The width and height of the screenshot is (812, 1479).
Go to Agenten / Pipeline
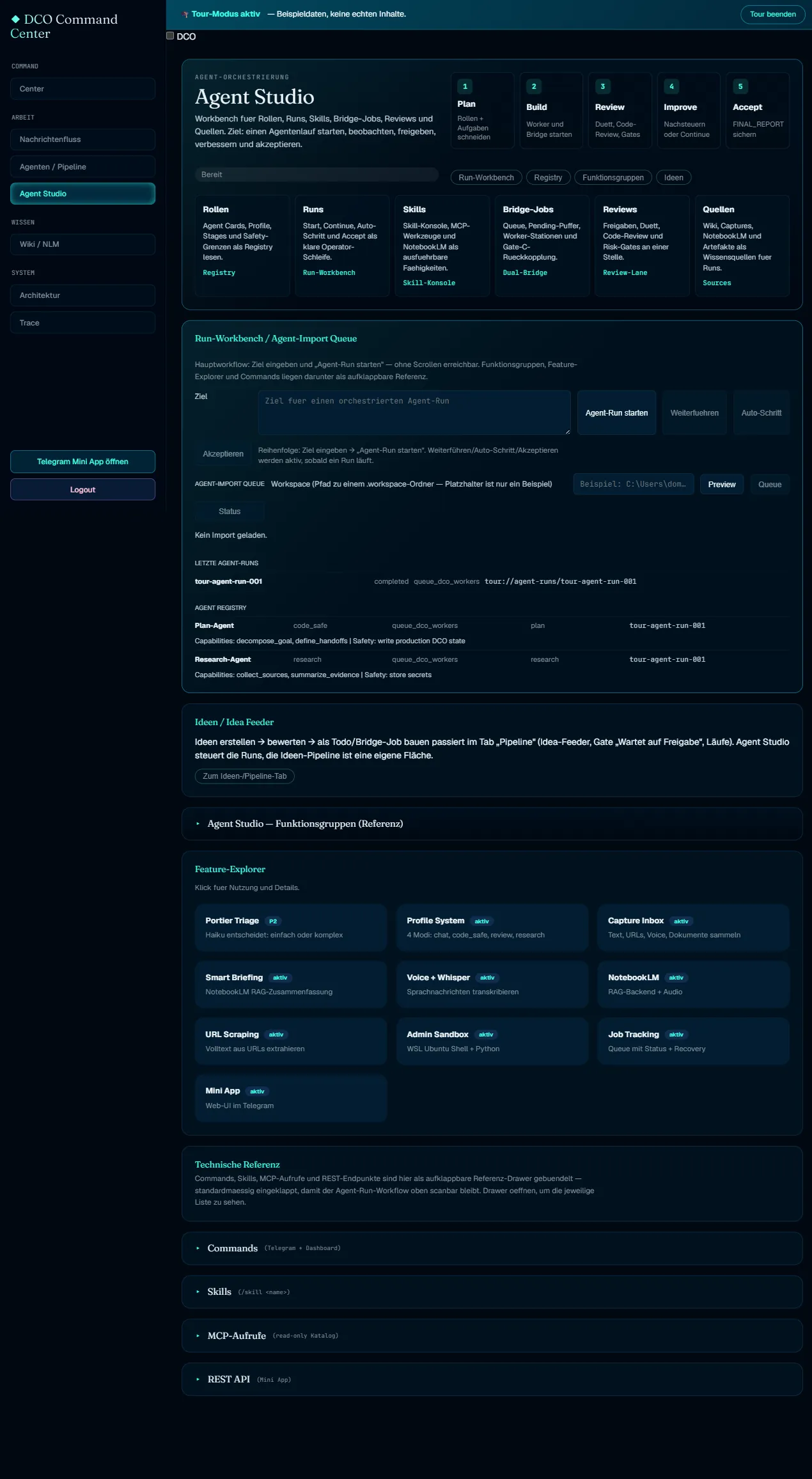(82, 167)
